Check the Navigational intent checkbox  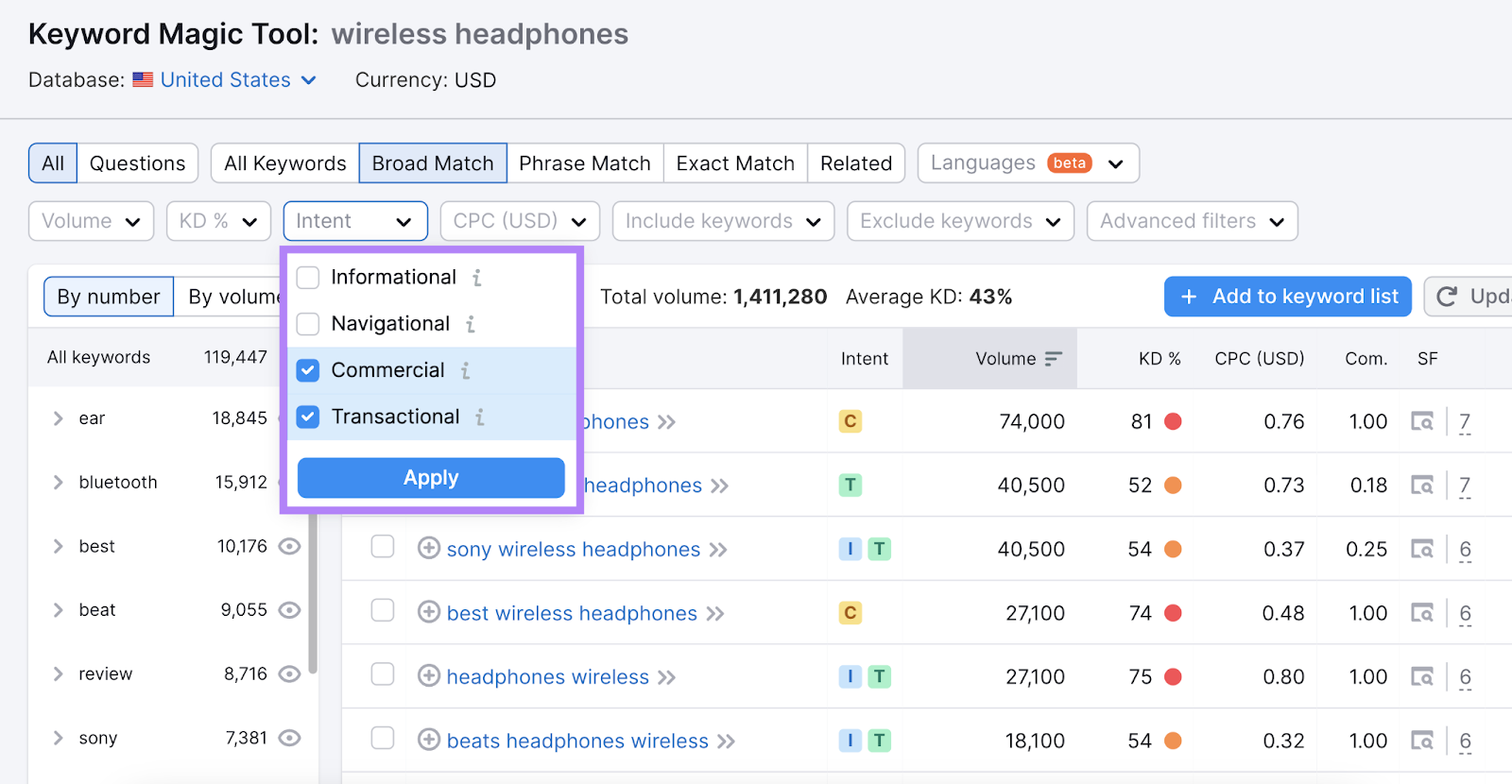[x=308, y=324]
